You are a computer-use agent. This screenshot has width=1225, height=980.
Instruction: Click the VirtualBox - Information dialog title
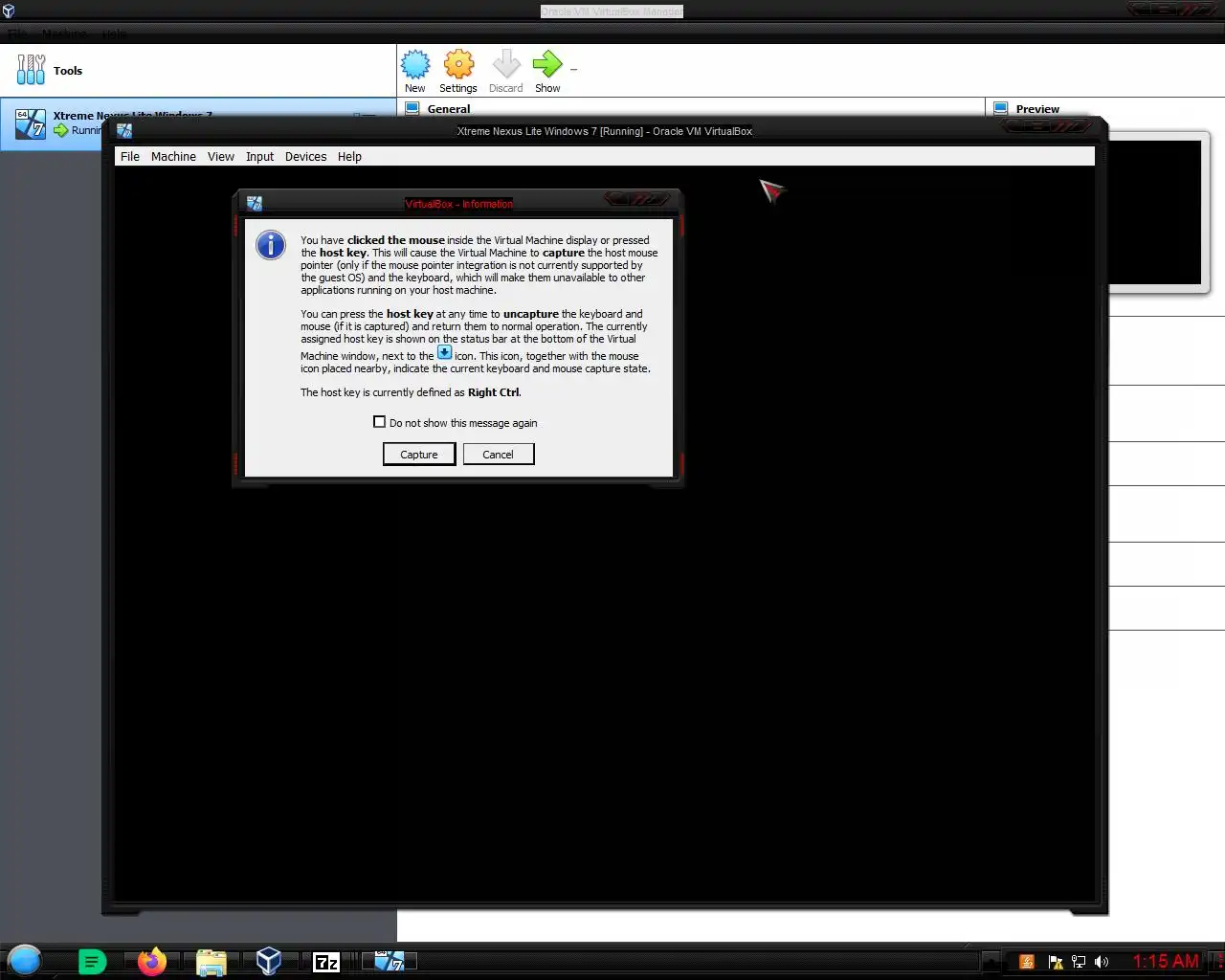point(458,204)
